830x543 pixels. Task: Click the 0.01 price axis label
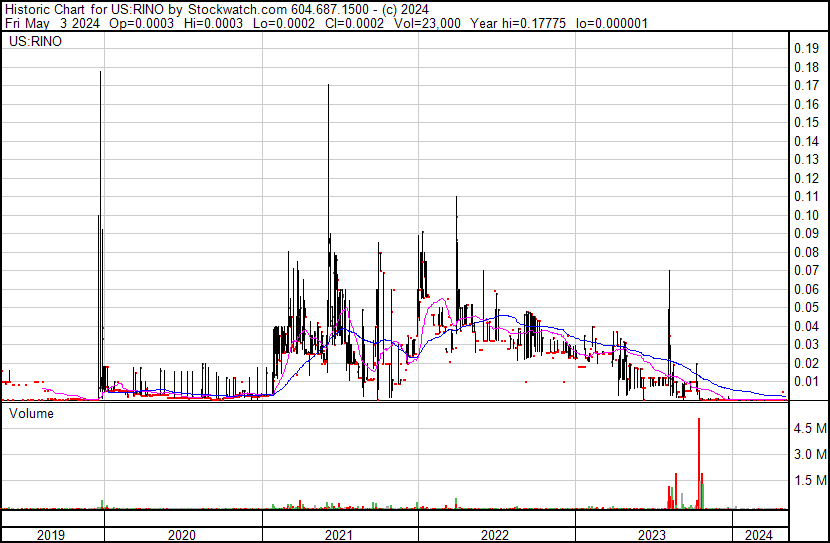(806, 382)
